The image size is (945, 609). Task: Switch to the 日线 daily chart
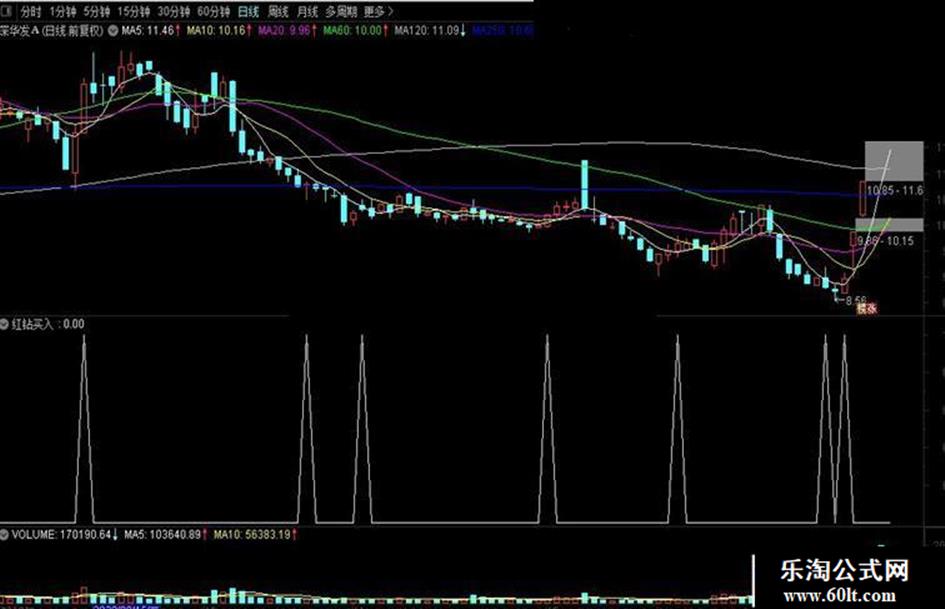(248, 11)
